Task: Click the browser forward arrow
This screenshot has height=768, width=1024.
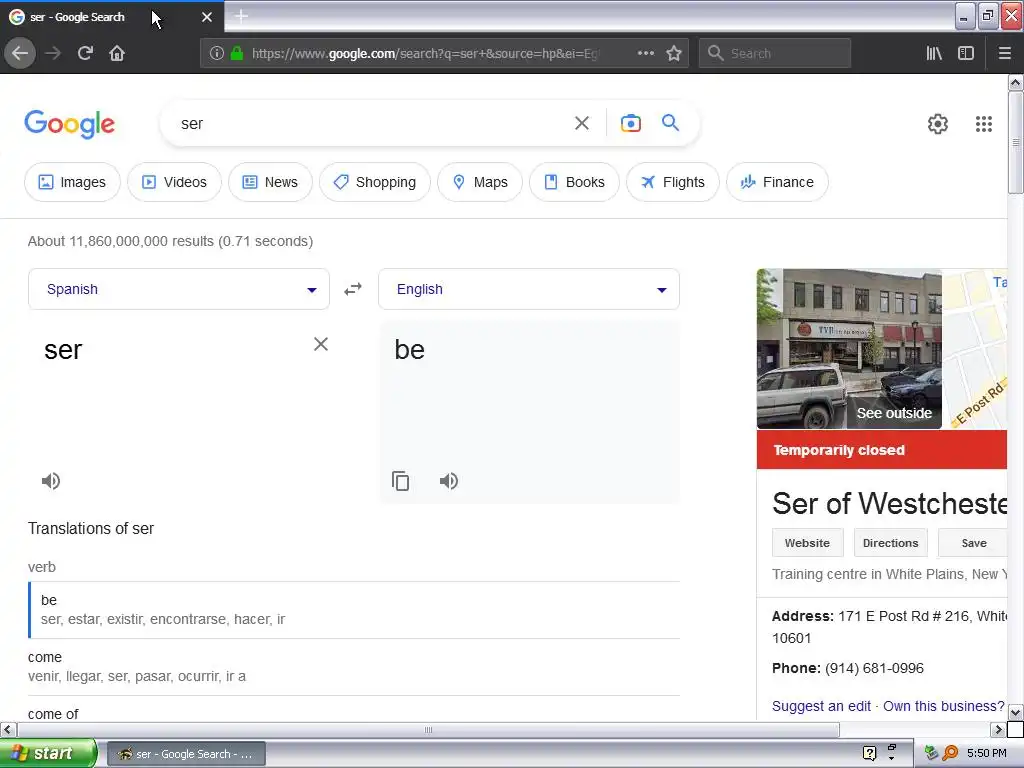Action: coord(53,53)
